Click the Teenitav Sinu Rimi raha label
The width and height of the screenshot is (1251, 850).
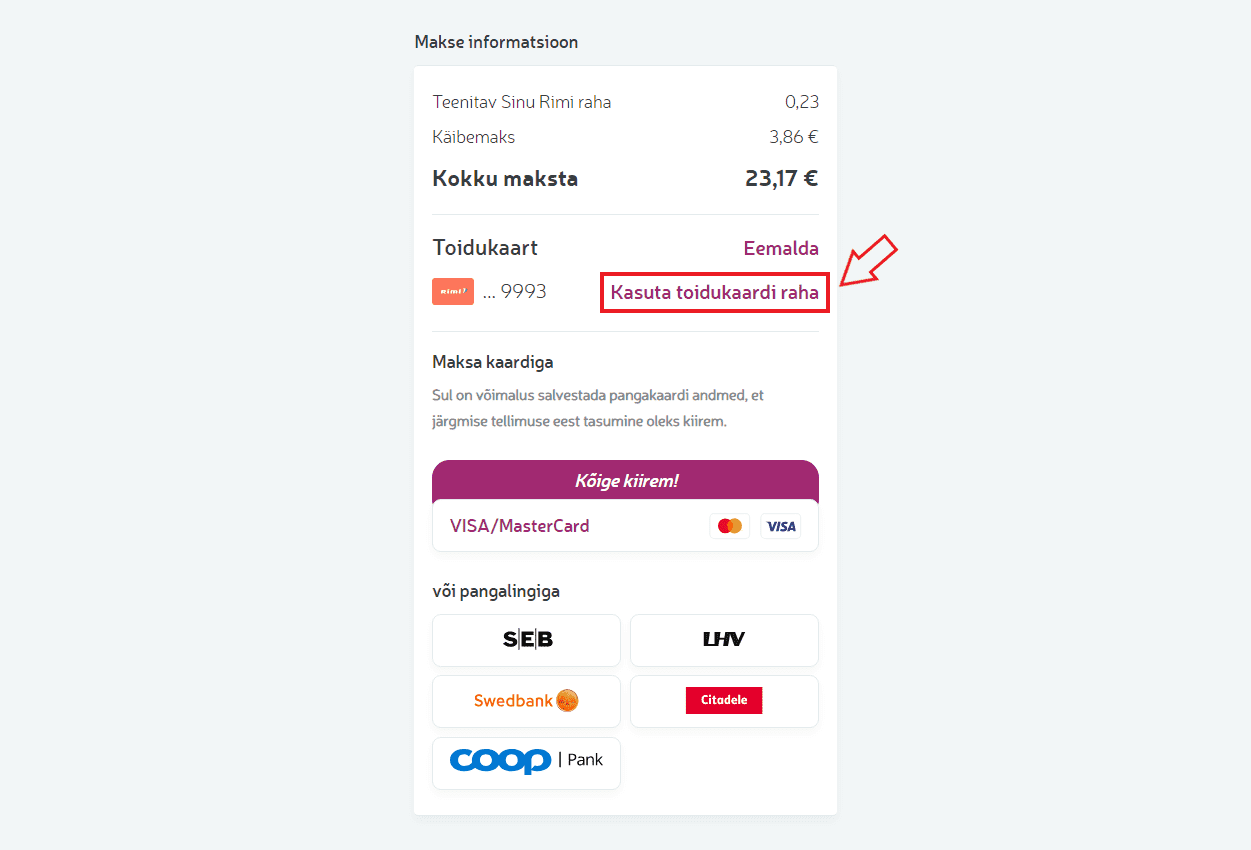tap(522, 102)
